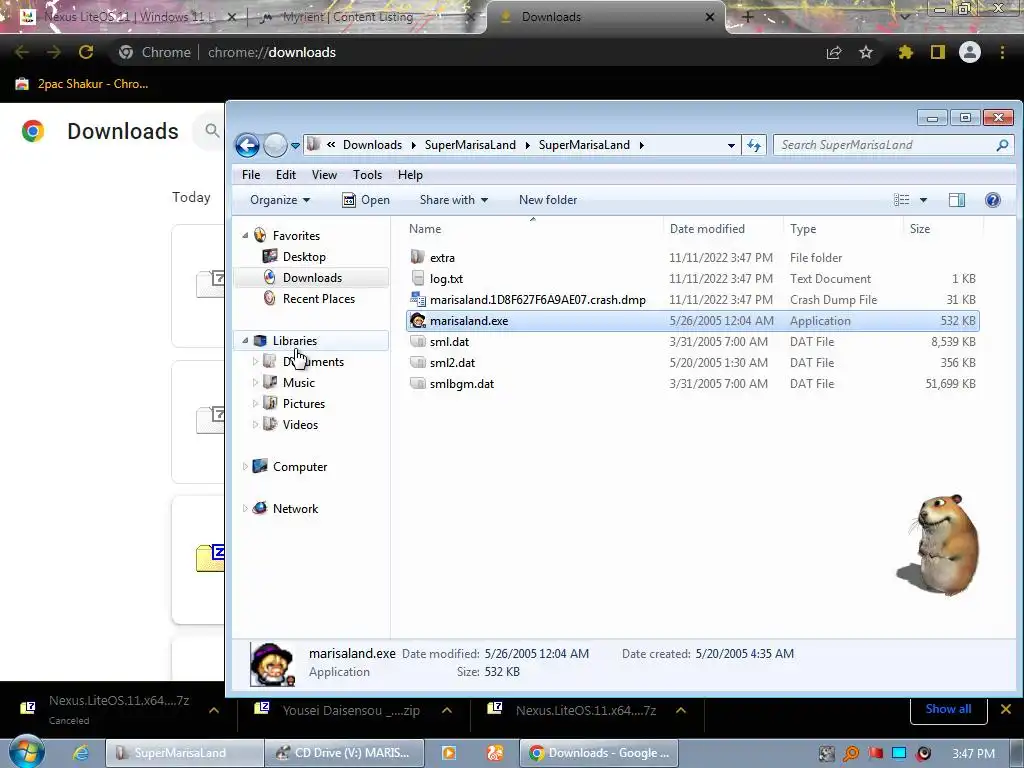1024x768 pixels.
Task: Open the media player taskbar icon
Action: tap(449, 753)
